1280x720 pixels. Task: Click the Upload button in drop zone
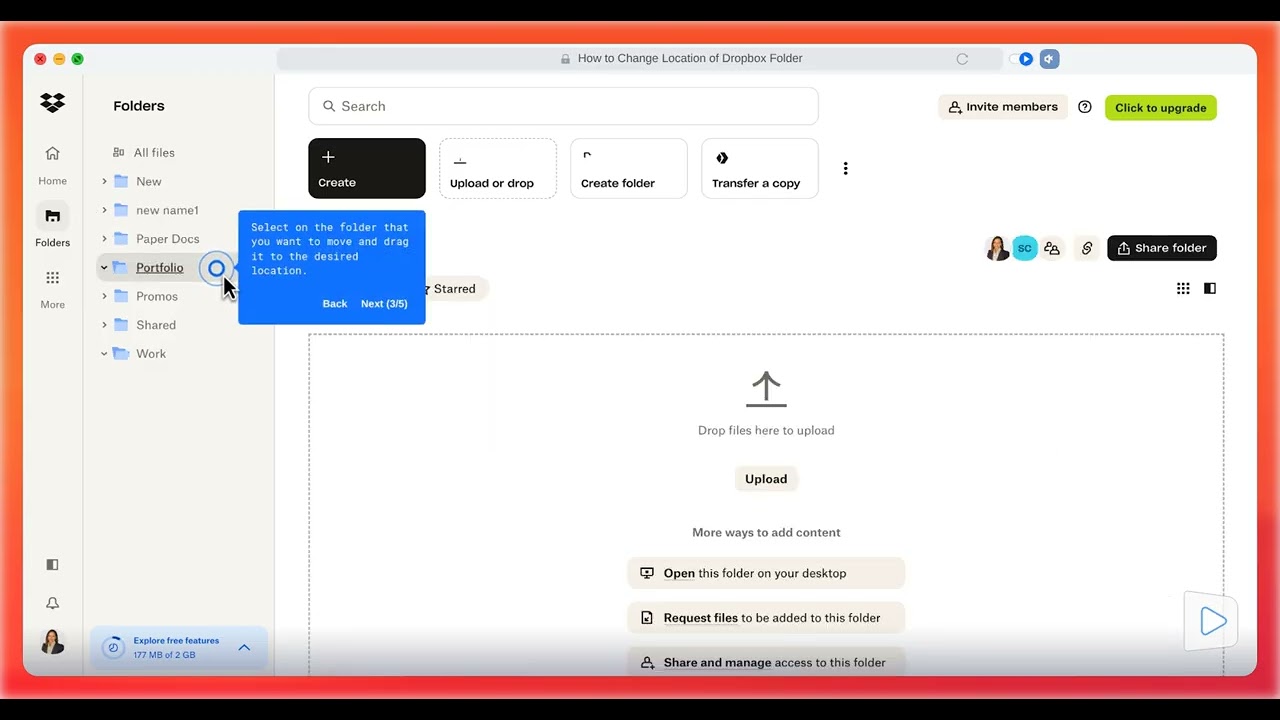(766, 479)
